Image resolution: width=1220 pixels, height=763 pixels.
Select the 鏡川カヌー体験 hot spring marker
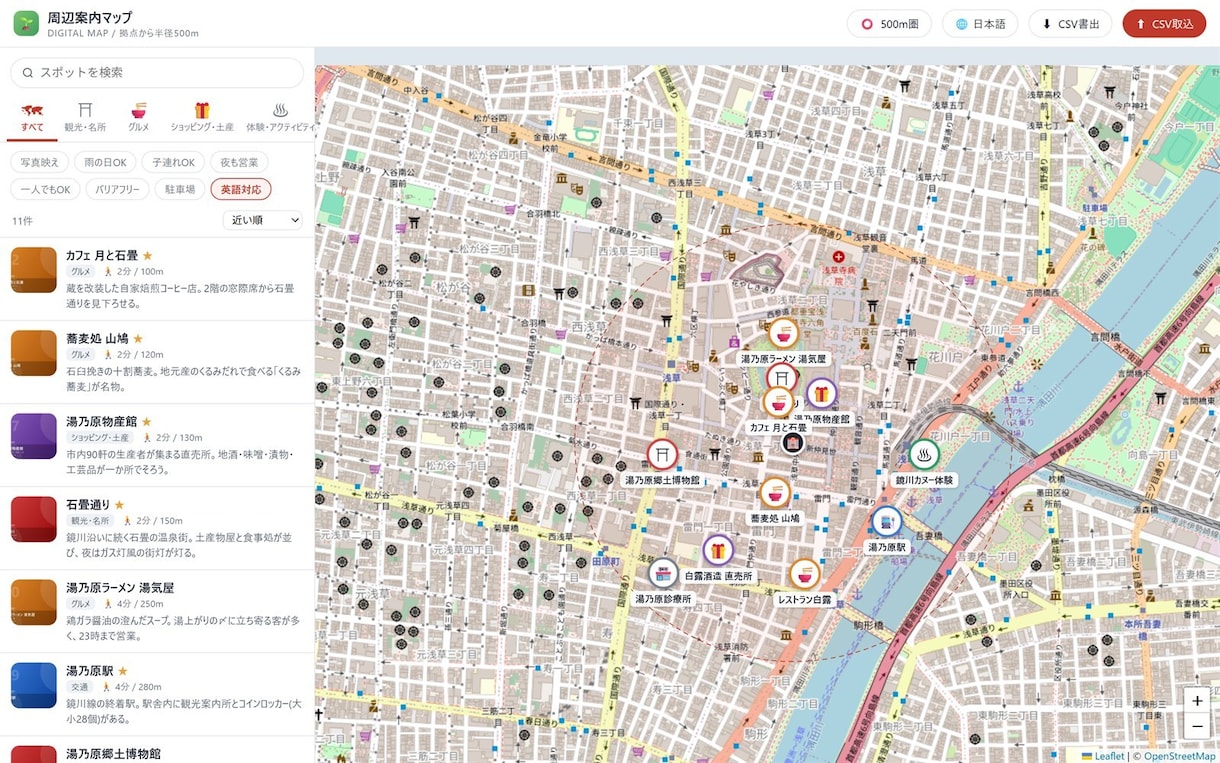click(924, 455)
